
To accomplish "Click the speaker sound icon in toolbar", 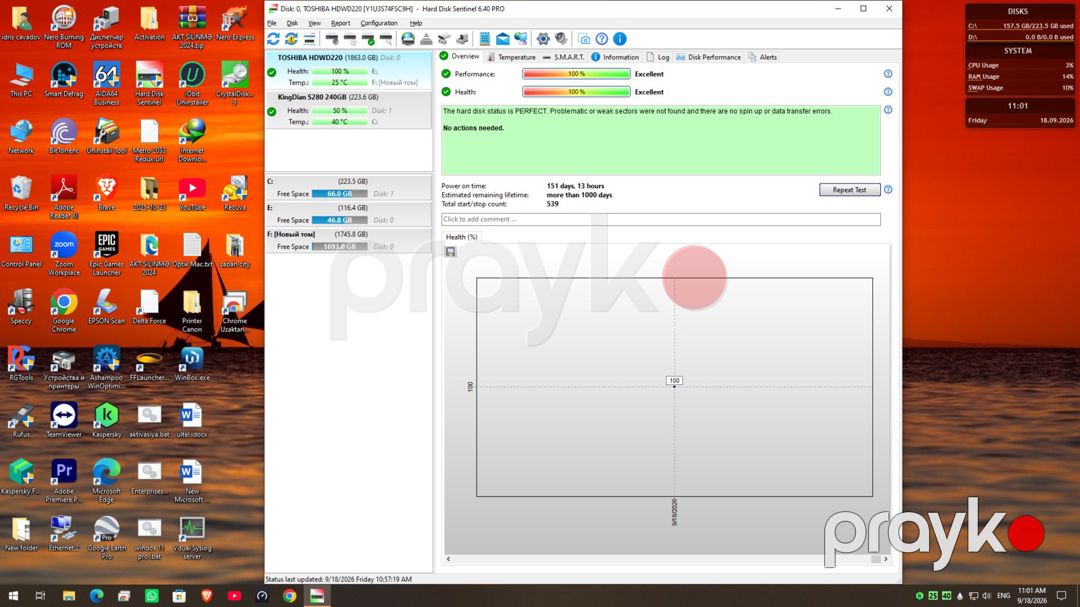I will (561, 39).
